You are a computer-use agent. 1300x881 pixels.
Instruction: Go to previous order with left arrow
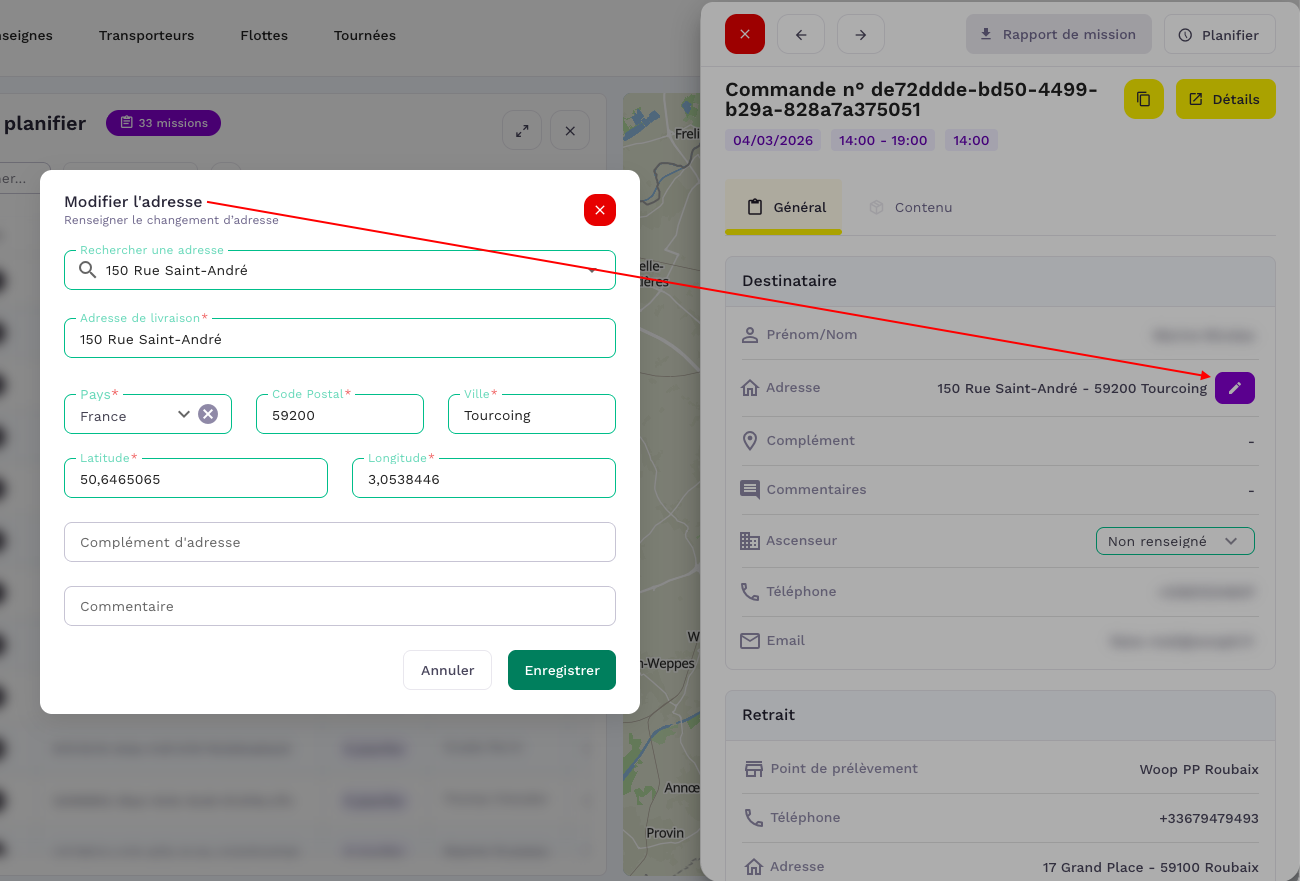[x=800, y=34]
